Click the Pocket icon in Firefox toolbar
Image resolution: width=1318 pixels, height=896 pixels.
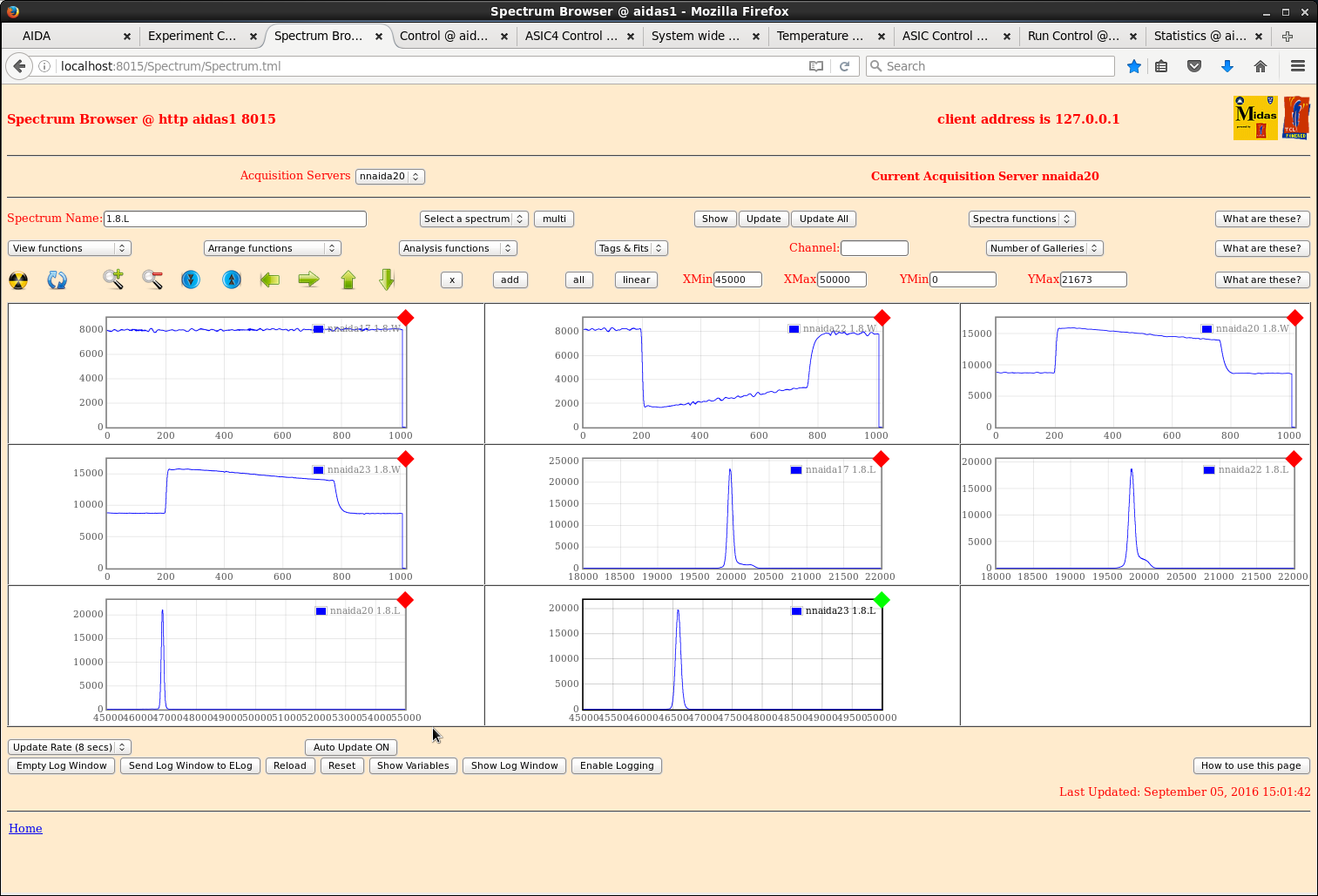pos(1194,66)
